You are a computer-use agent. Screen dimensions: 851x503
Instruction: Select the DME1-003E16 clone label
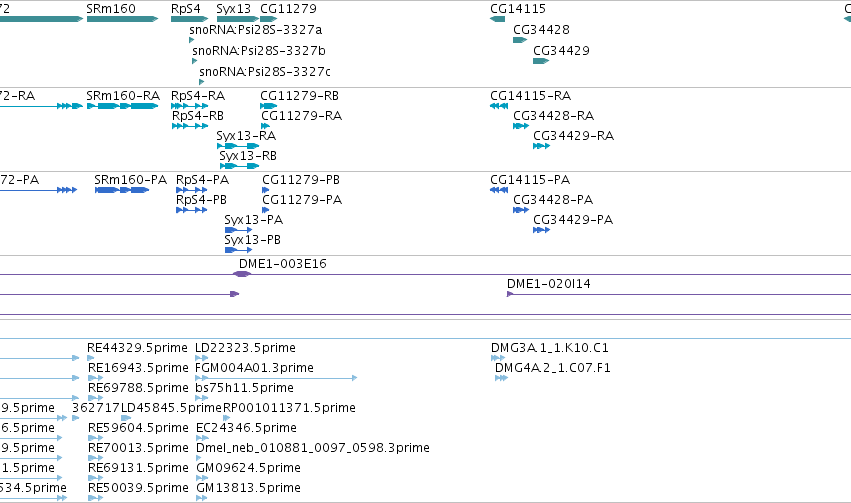click(x=283, y=264)
